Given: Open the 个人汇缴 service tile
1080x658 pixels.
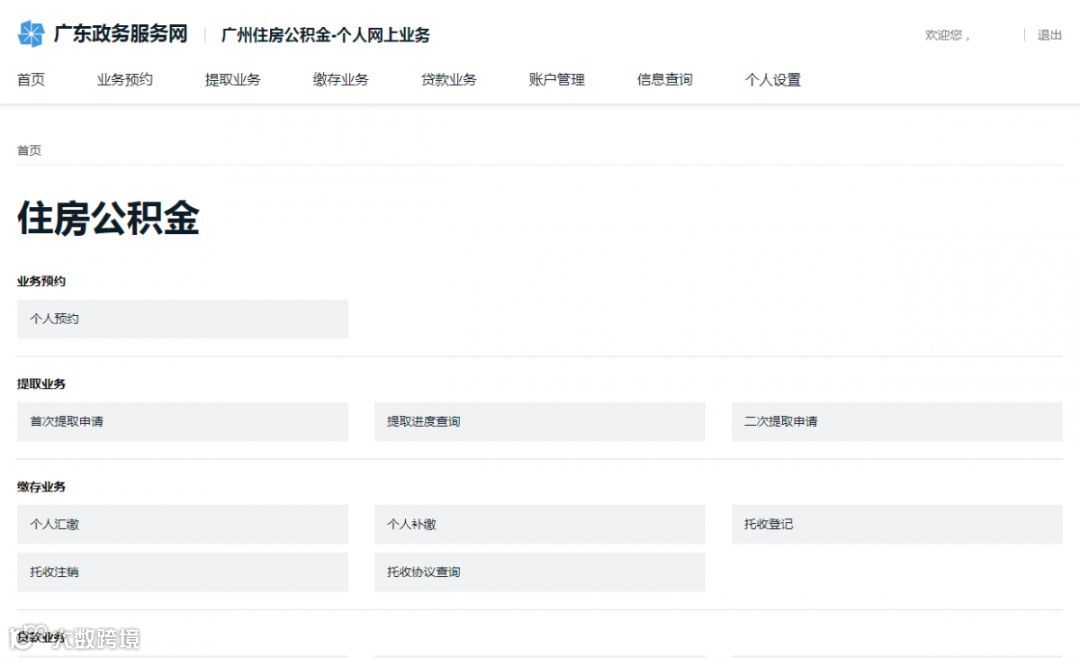Looking at the screenshot, I should [183, 524].
